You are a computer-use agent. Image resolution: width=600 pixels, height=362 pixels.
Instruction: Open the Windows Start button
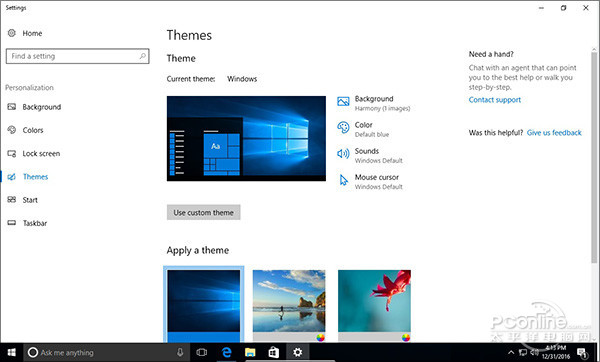point(12,352)
